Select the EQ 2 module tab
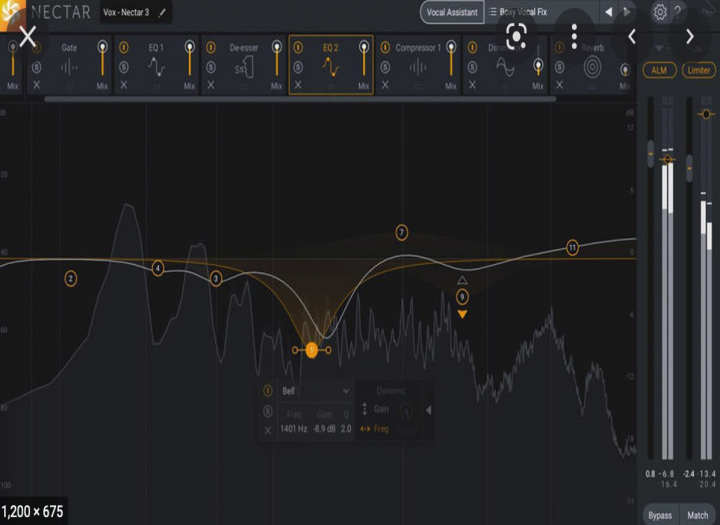720x525 pixels. (331, 64)
